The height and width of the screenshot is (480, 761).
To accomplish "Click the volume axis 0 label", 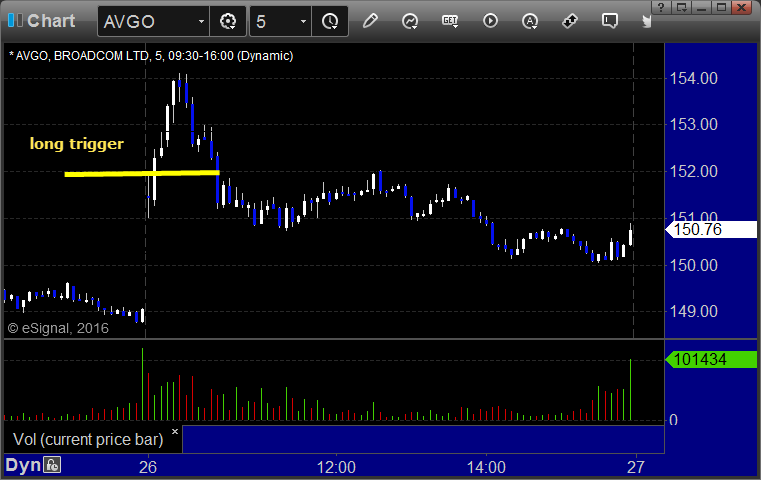I will tap(673, 420).
